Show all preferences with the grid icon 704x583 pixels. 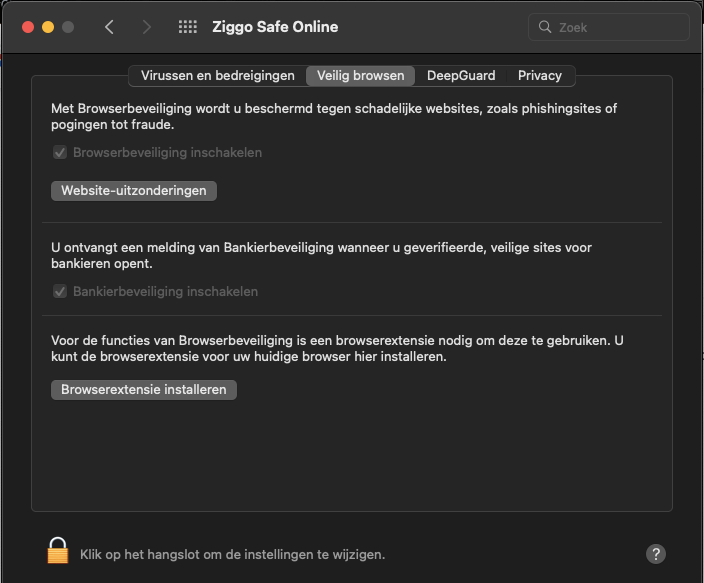[188, 27]
